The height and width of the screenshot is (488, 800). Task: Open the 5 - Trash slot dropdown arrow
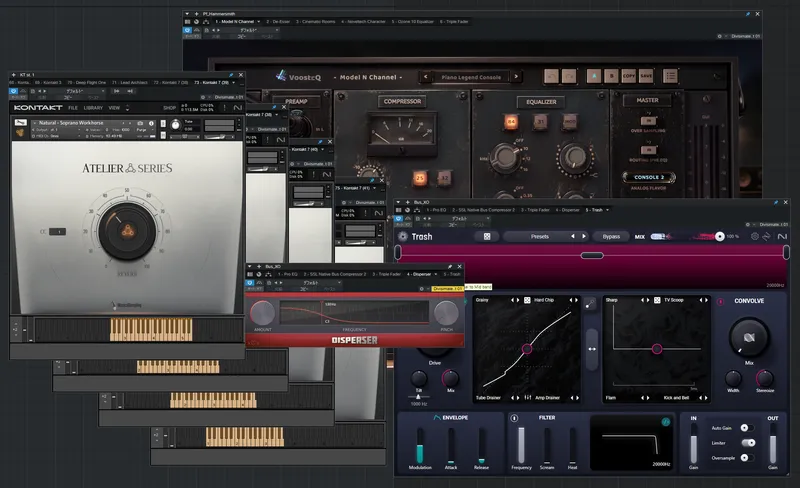coord(607,210)
